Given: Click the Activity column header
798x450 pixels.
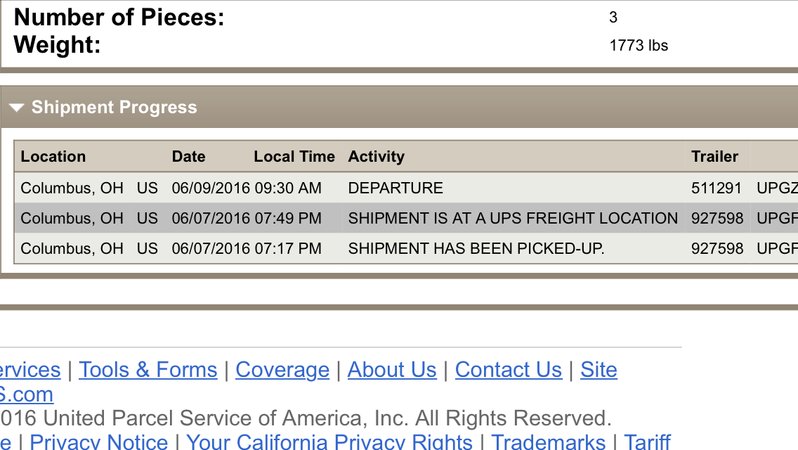Looking at the screenshot, I should [x=376, y=156].
